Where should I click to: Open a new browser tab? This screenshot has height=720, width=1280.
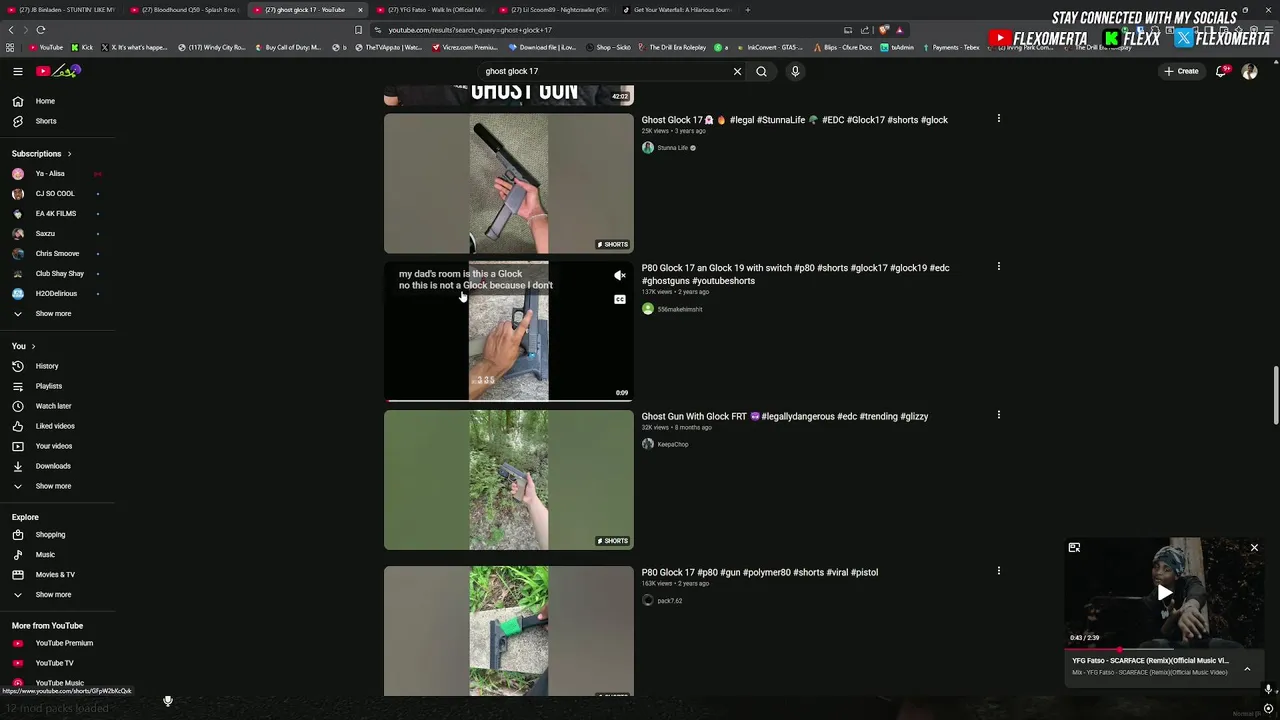[747, 10]
